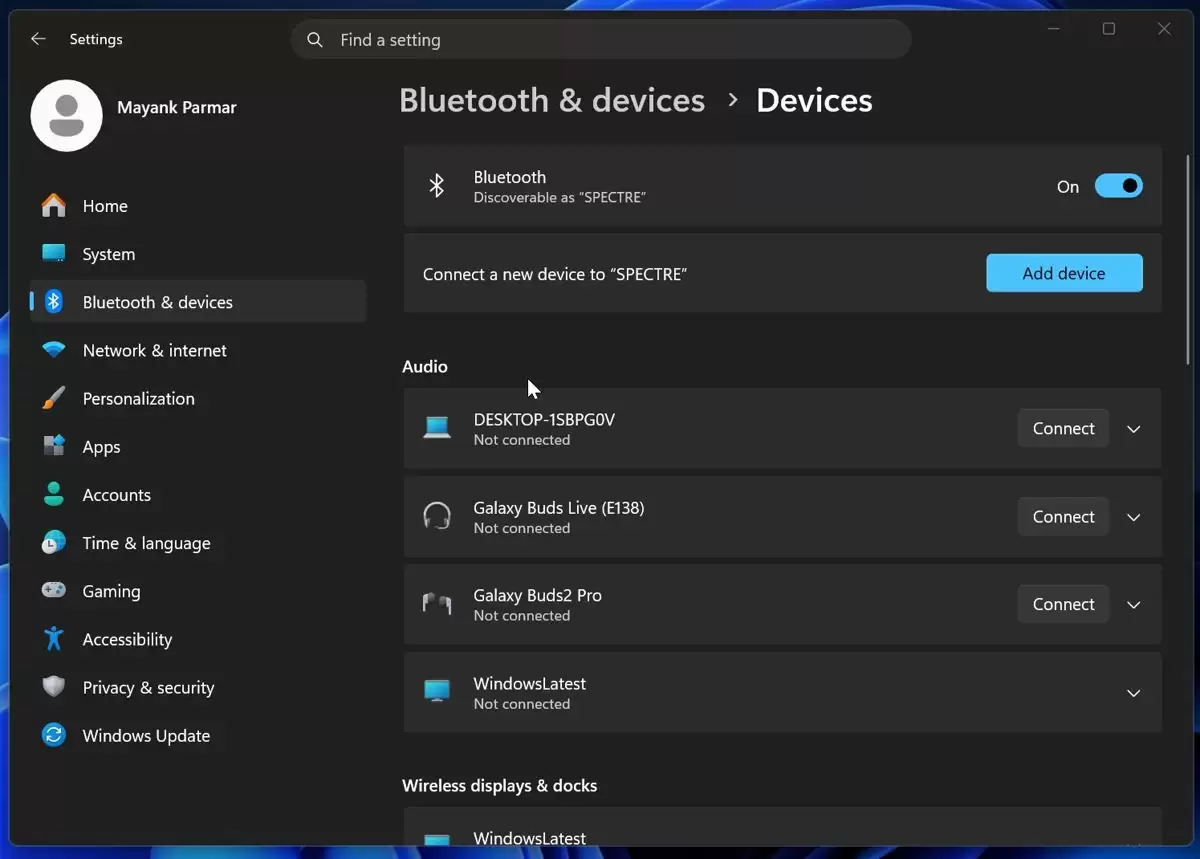Expand WindowsLatest audio device chevron

[1134, 693]
